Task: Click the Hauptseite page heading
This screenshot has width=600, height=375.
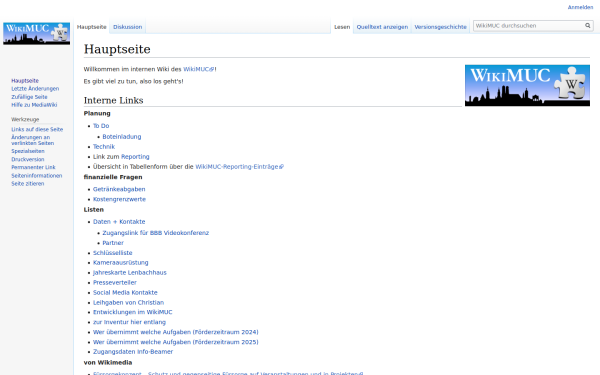Action: click(x=117, y=49)
